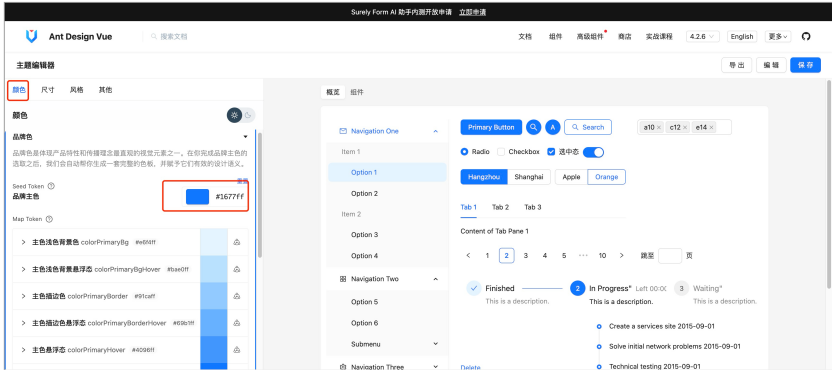Click the 搜索文档 search input
This screenshot has width=832, height=370.
[174, 37]
